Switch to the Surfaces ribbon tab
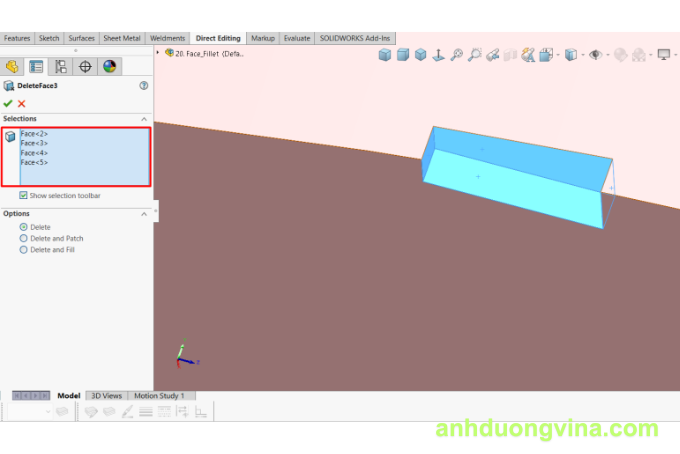The image size is (680, 454). click(82, 38)
